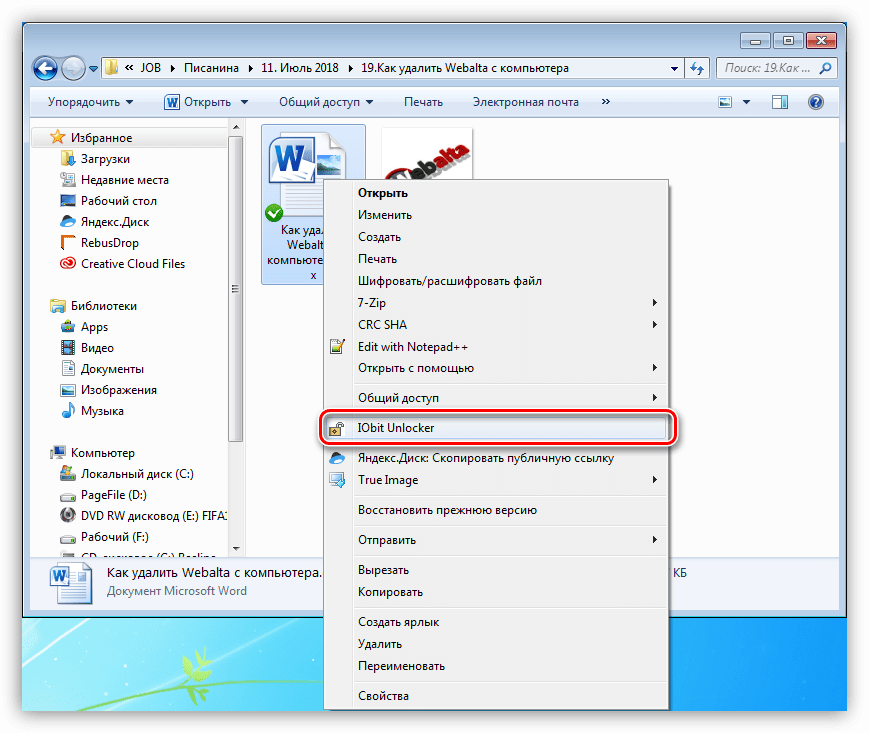Open Локальный диск (C:)
The width and height of the screenshot is (869, 733).
click(x=137, y=474)
